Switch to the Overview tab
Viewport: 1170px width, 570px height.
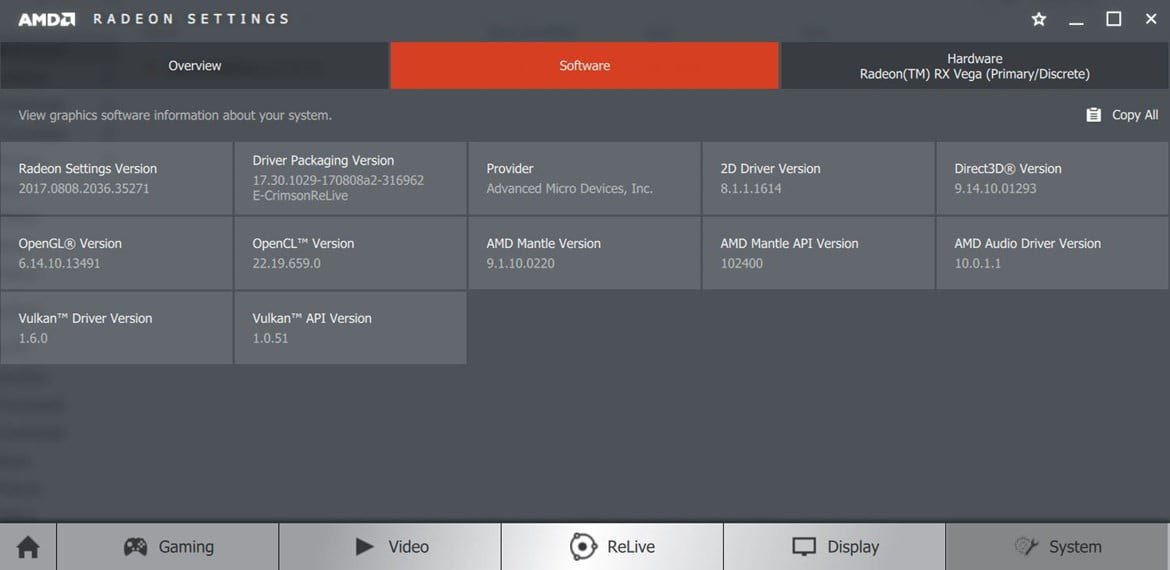click(x=194, y=66)
